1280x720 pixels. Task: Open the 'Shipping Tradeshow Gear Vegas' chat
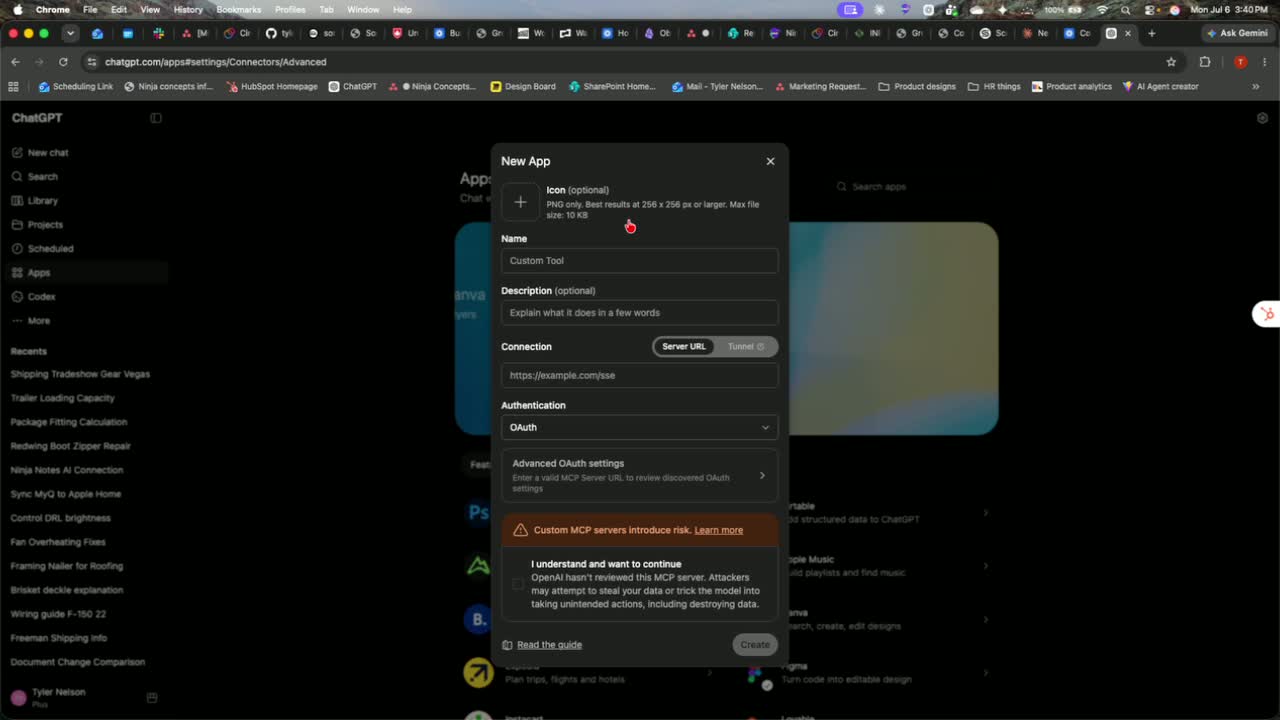coord(80,374)
